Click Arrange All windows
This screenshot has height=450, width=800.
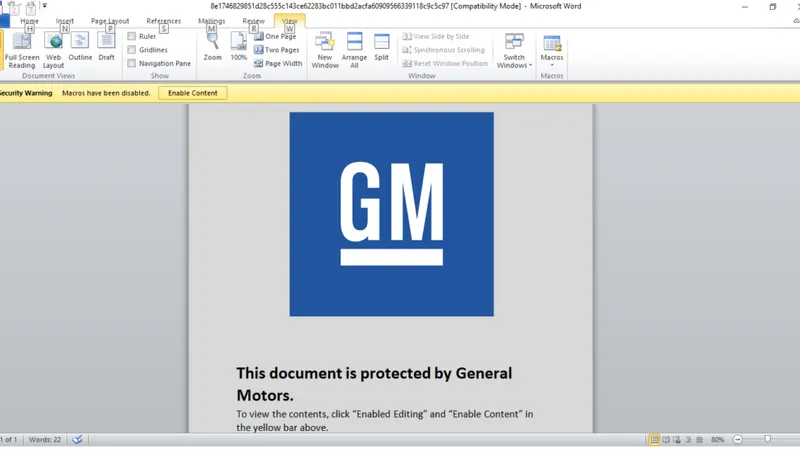click(x=354, y=50)
